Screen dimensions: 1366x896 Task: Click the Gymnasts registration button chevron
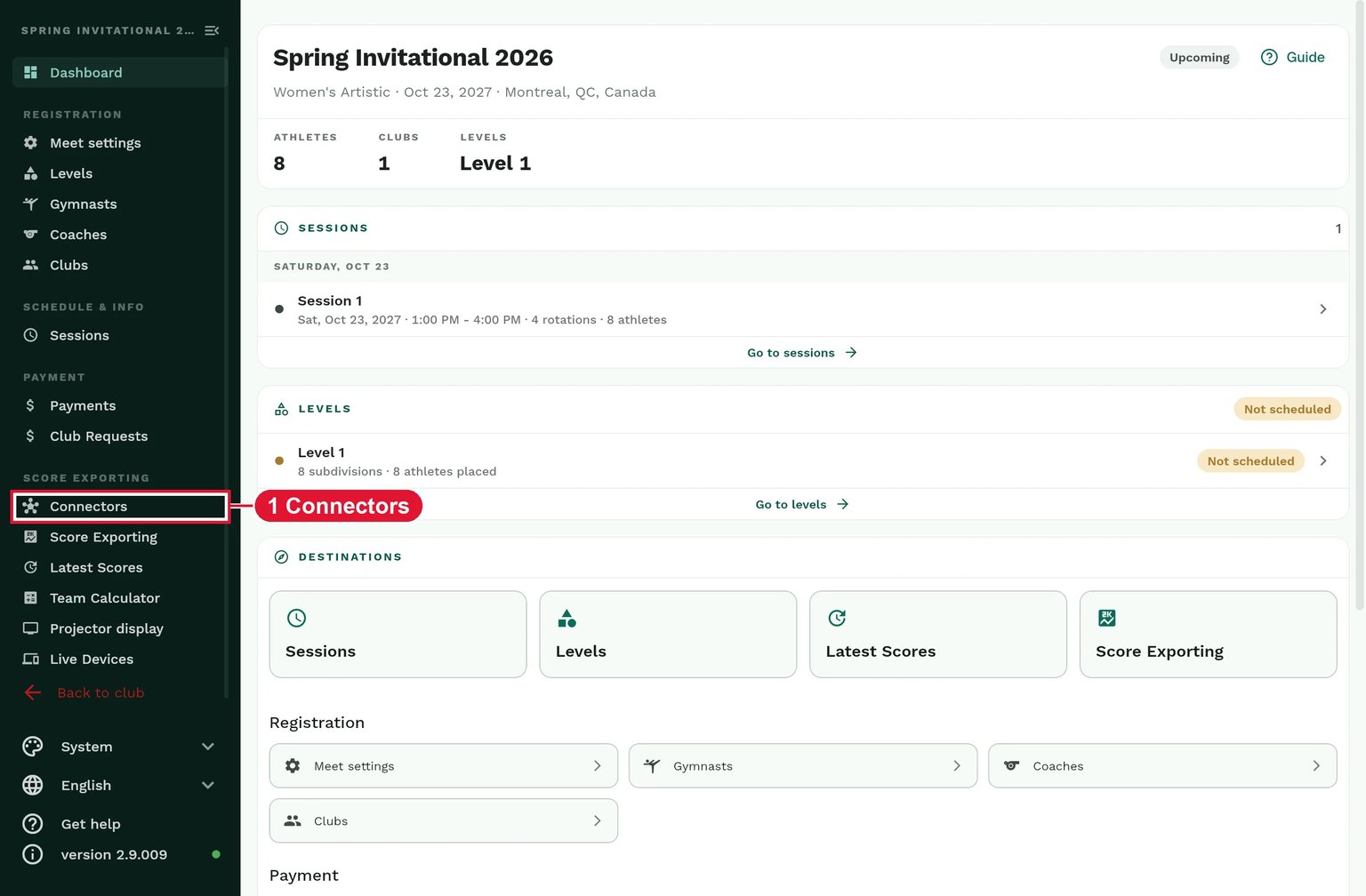tap(957, 766)
